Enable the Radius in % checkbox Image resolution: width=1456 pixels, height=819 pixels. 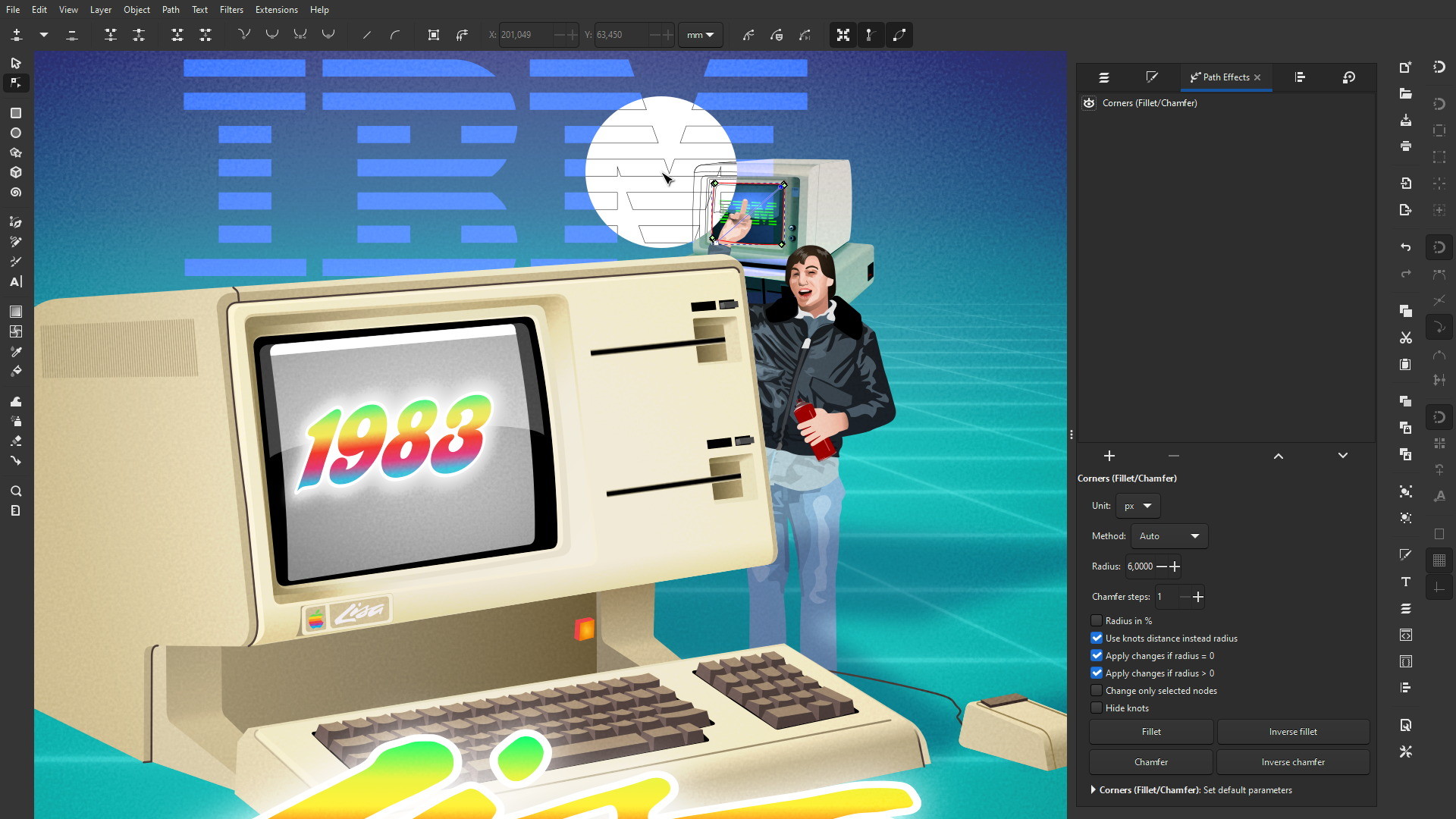tap(1097, 620)
